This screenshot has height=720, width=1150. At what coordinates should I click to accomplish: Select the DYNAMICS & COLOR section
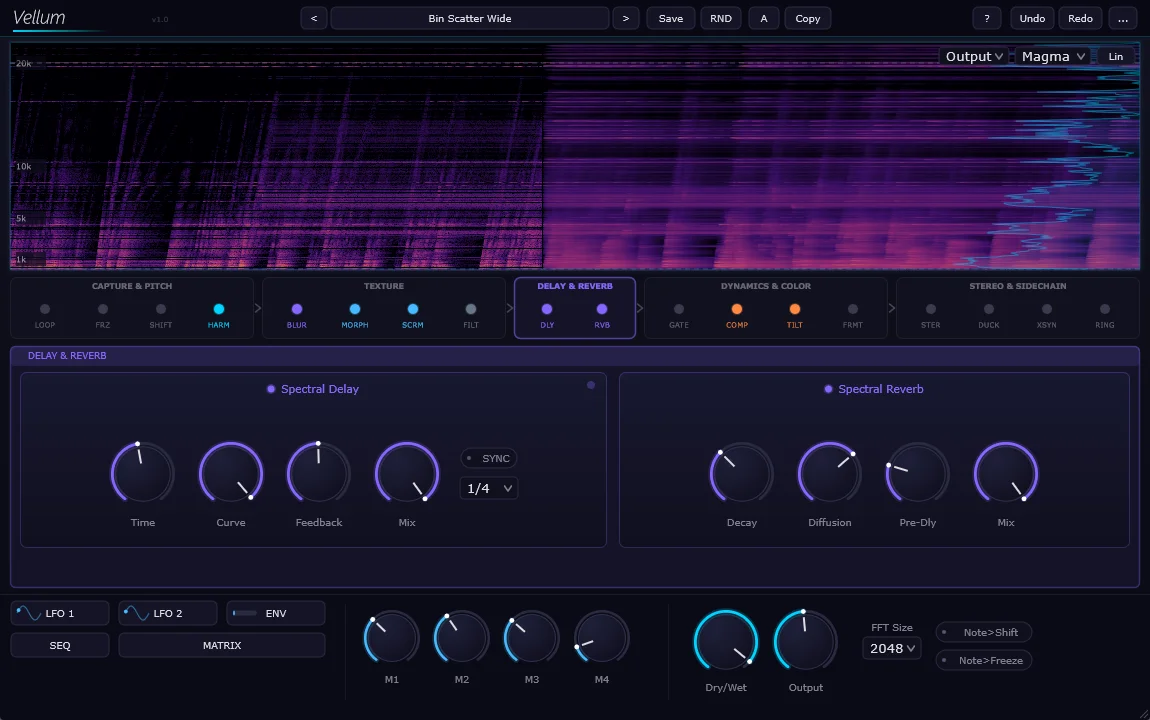coord(766,286)
